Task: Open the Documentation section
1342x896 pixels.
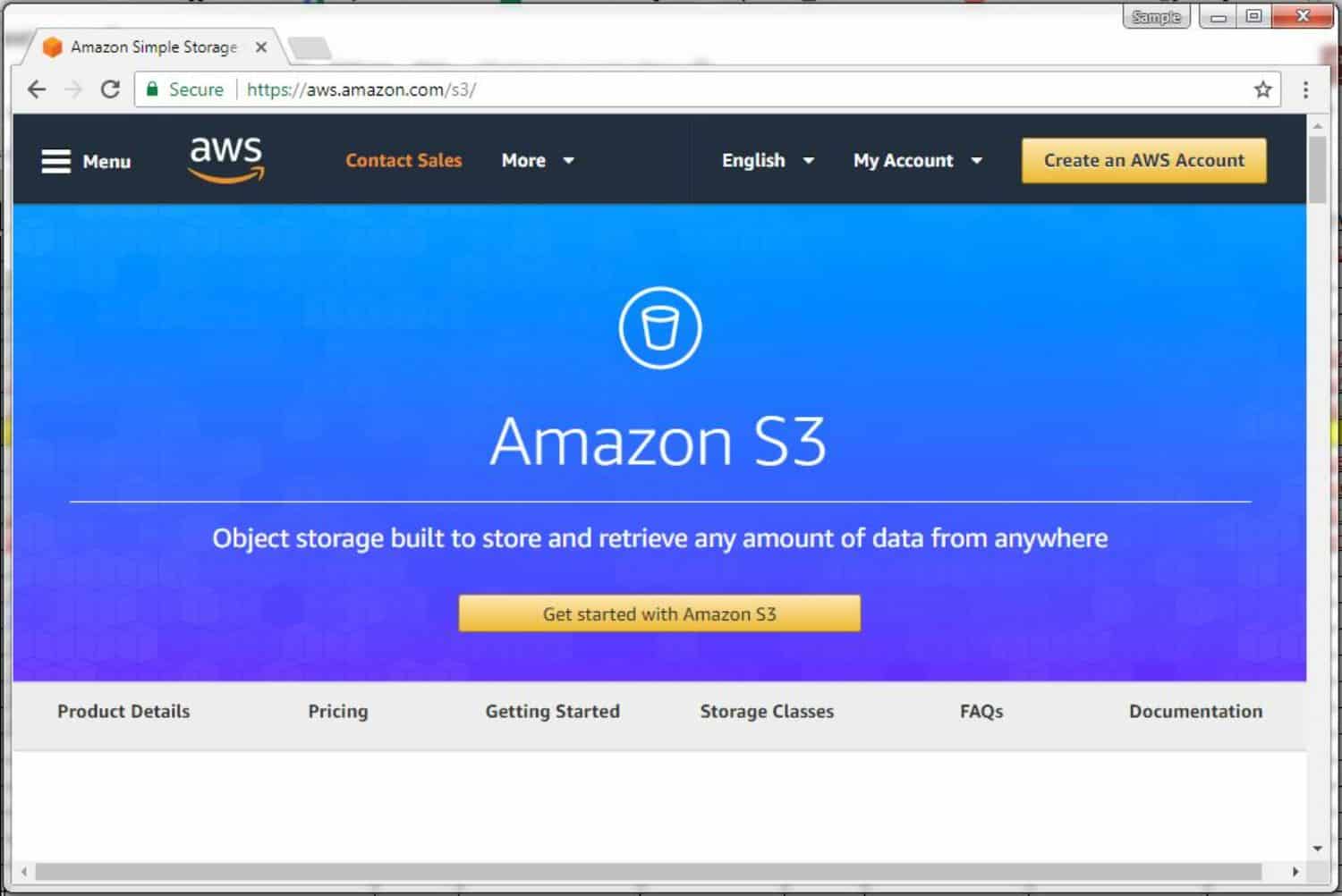Action: click(x=1195, y=712)
